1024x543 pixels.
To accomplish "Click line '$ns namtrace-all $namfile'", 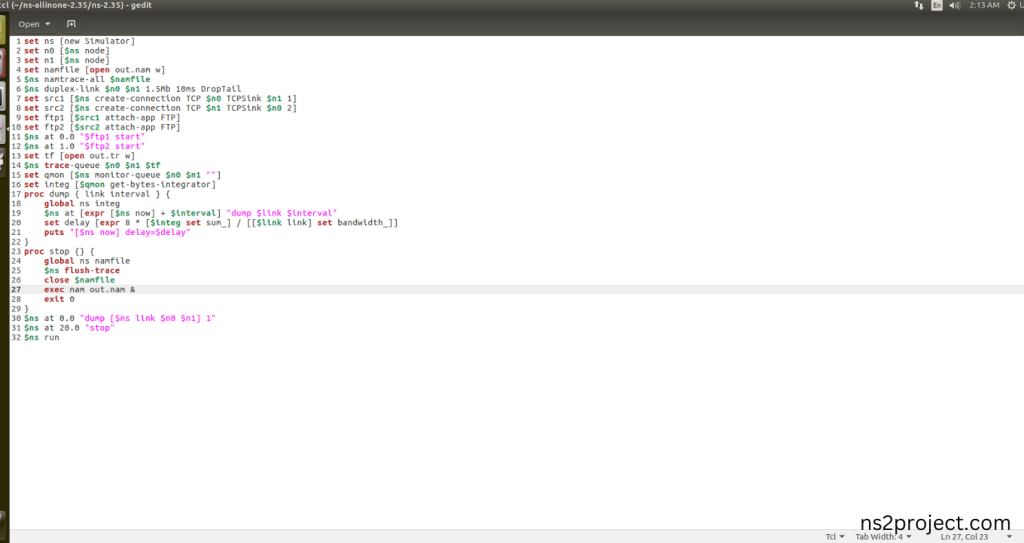I will coord(88,80).
